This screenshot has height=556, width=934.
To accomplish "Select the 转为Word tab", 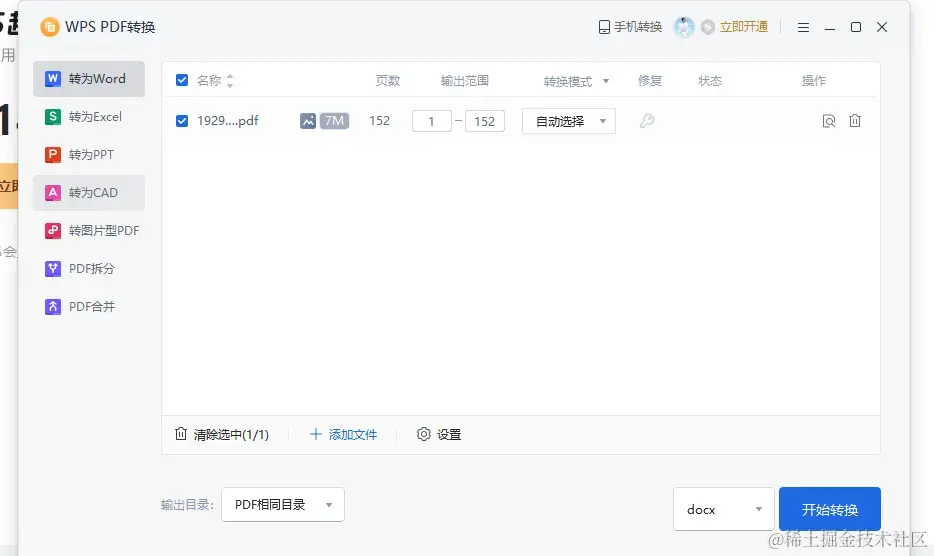I will pos(89,79).
